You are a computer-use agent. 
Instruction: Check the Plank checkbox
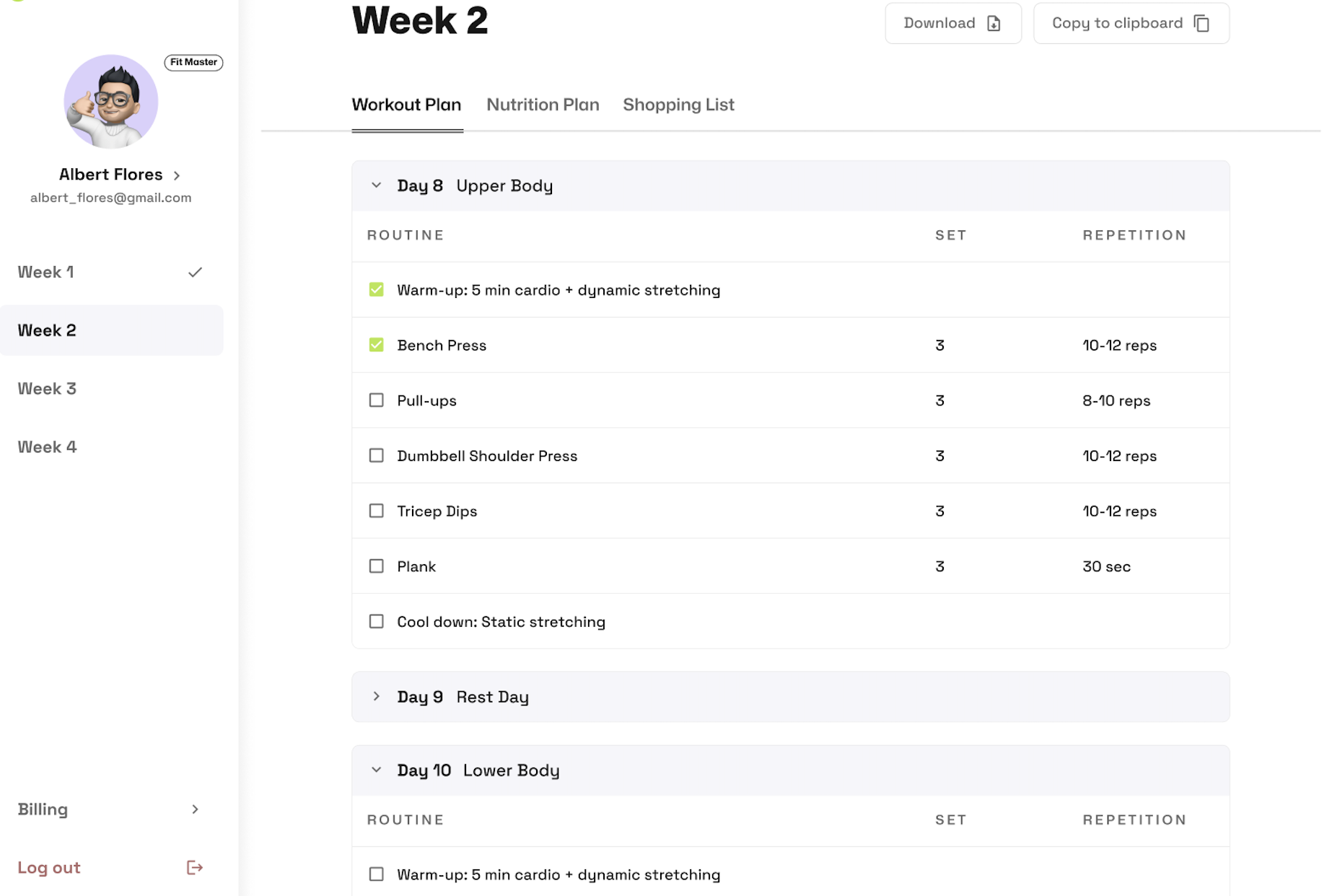pyautogui.click(x=376, y=566)
